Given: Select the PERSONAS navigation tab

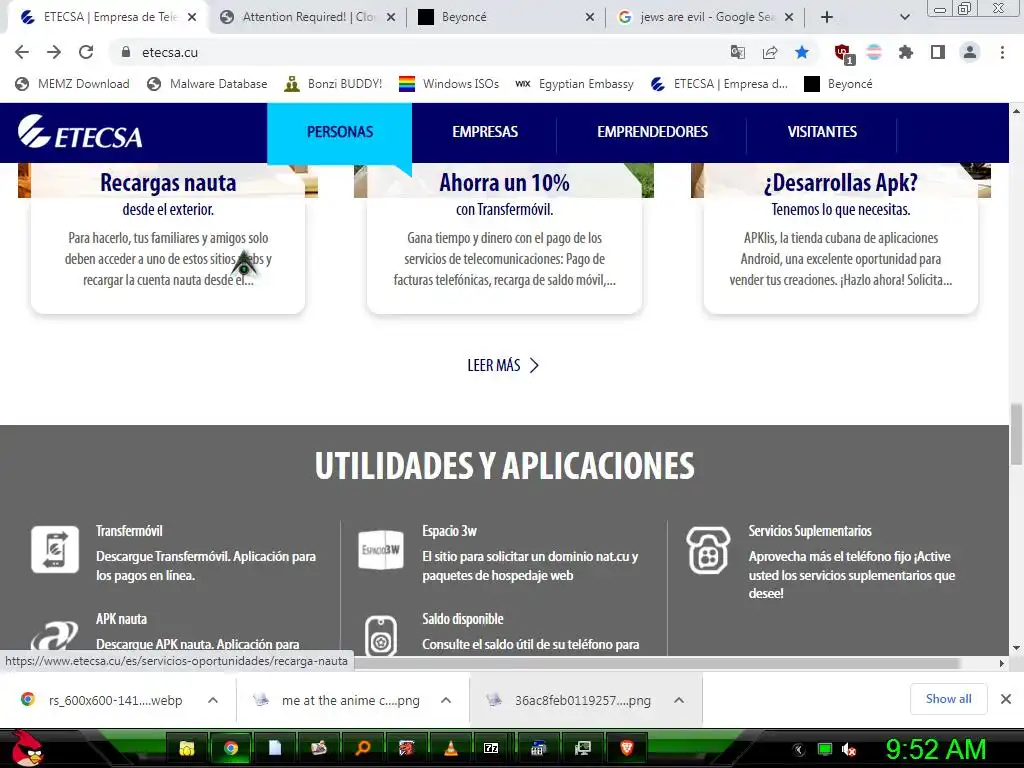Looking at the screenshot, I should (340, 132).
